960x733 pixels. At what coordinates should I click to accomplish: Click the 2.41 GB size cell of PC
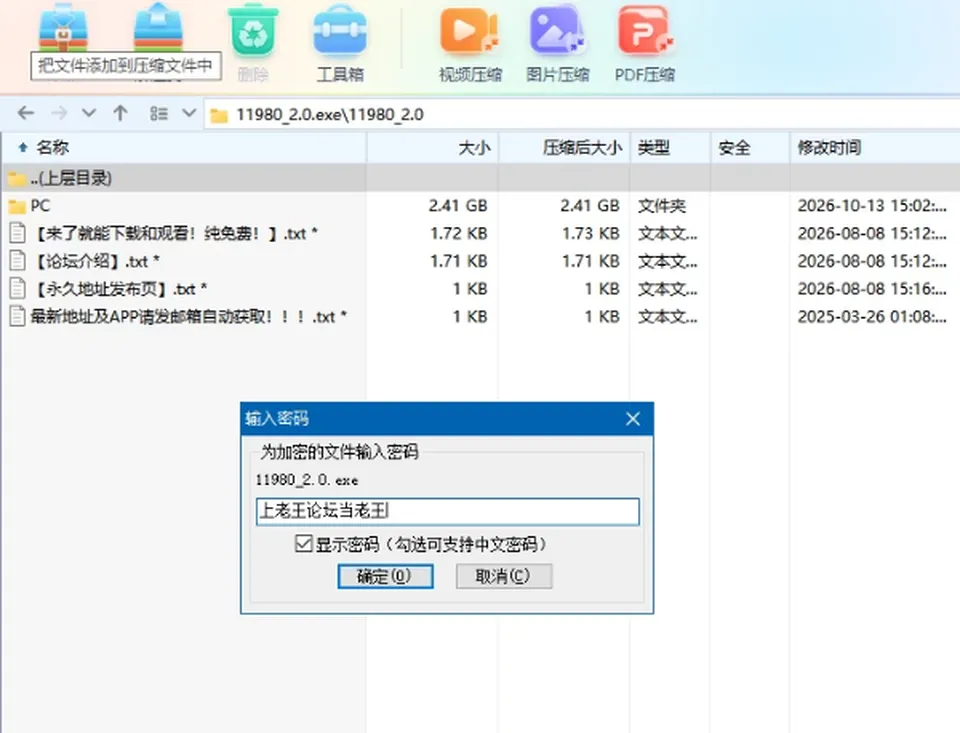click(x=458, y=206)
